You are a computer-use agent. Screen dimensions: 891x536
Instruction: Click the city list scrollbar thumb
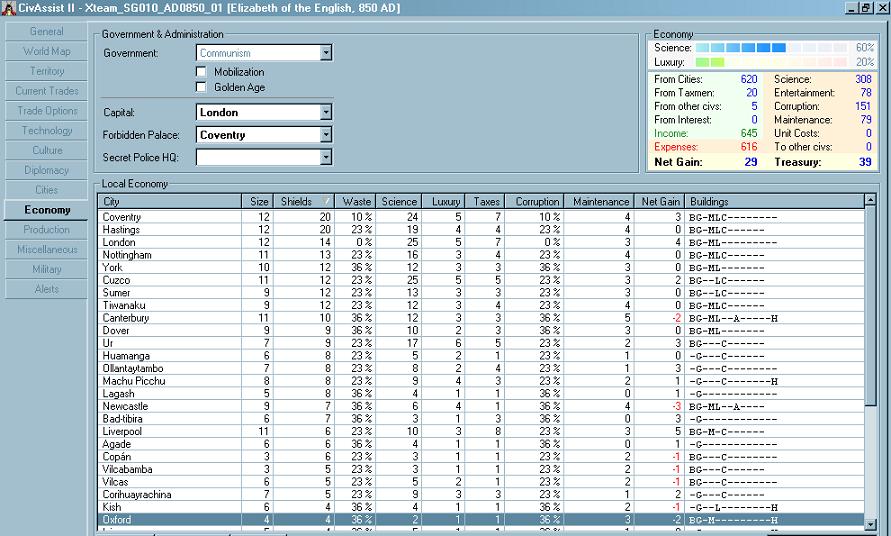coord(870,305)
